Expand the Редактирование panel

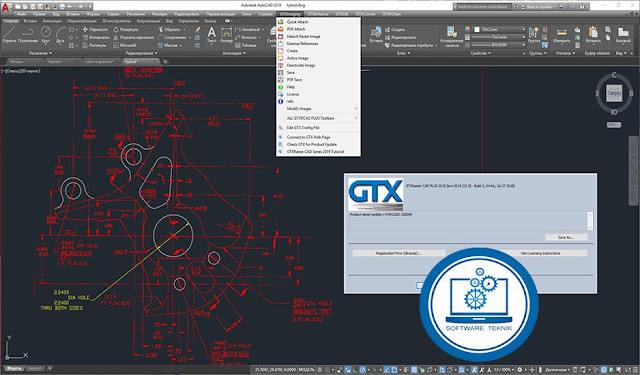pos(141,53)
